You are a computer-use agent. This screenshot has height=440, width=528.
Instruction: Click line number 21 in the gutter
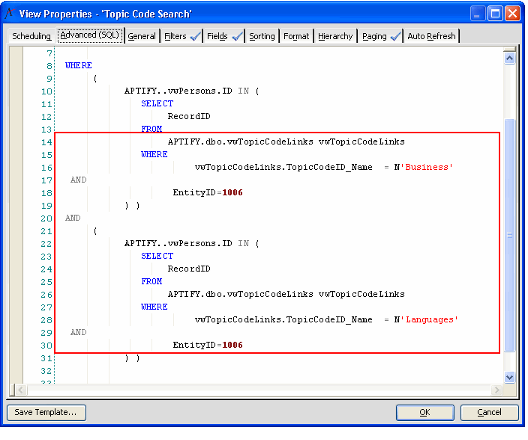click(46, 231)
